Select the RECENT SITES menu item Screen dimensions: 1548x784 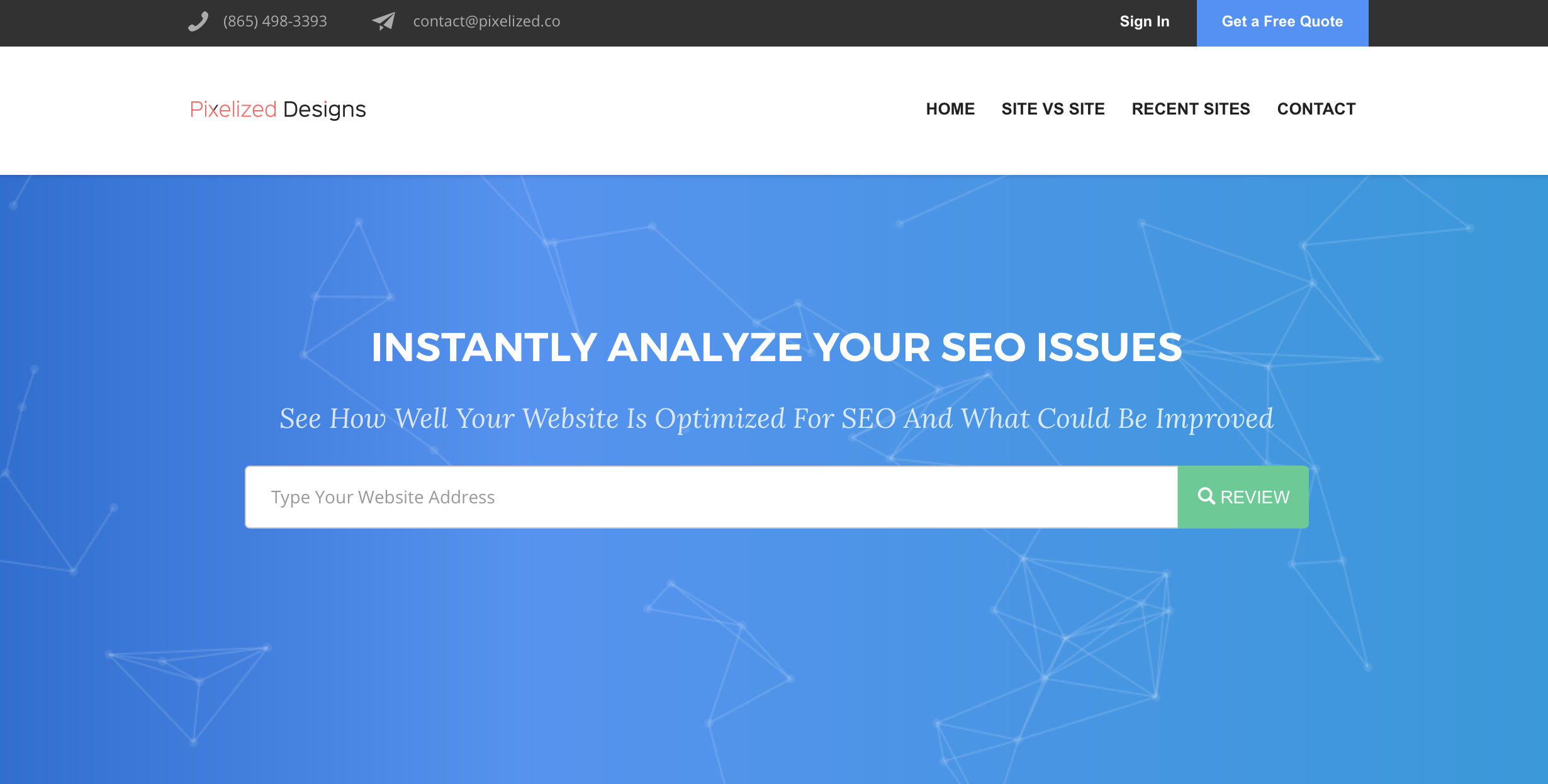coord(1191,109)
